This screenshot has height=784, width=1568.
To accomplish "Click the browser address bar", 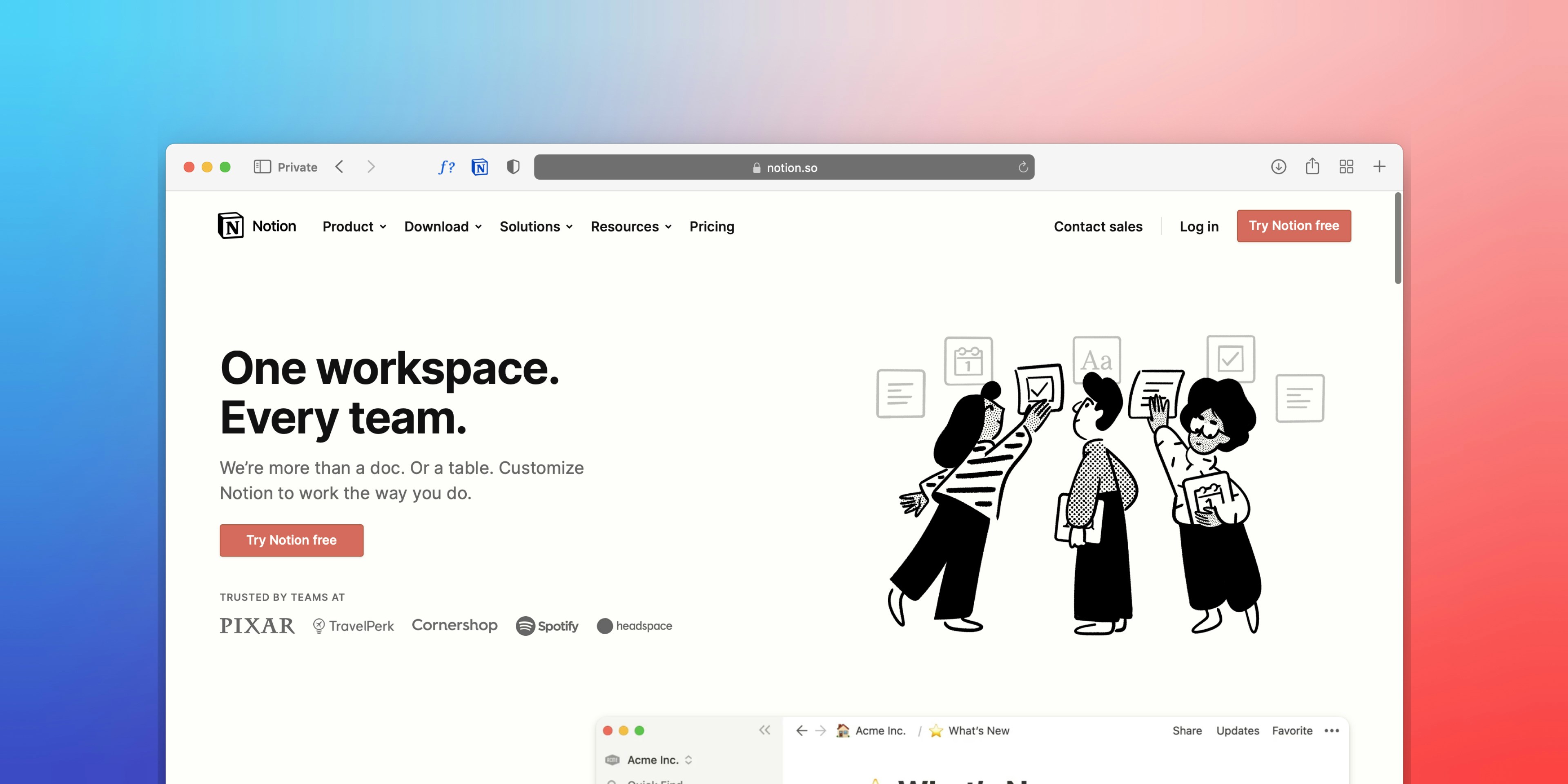I will coord(785,167).
